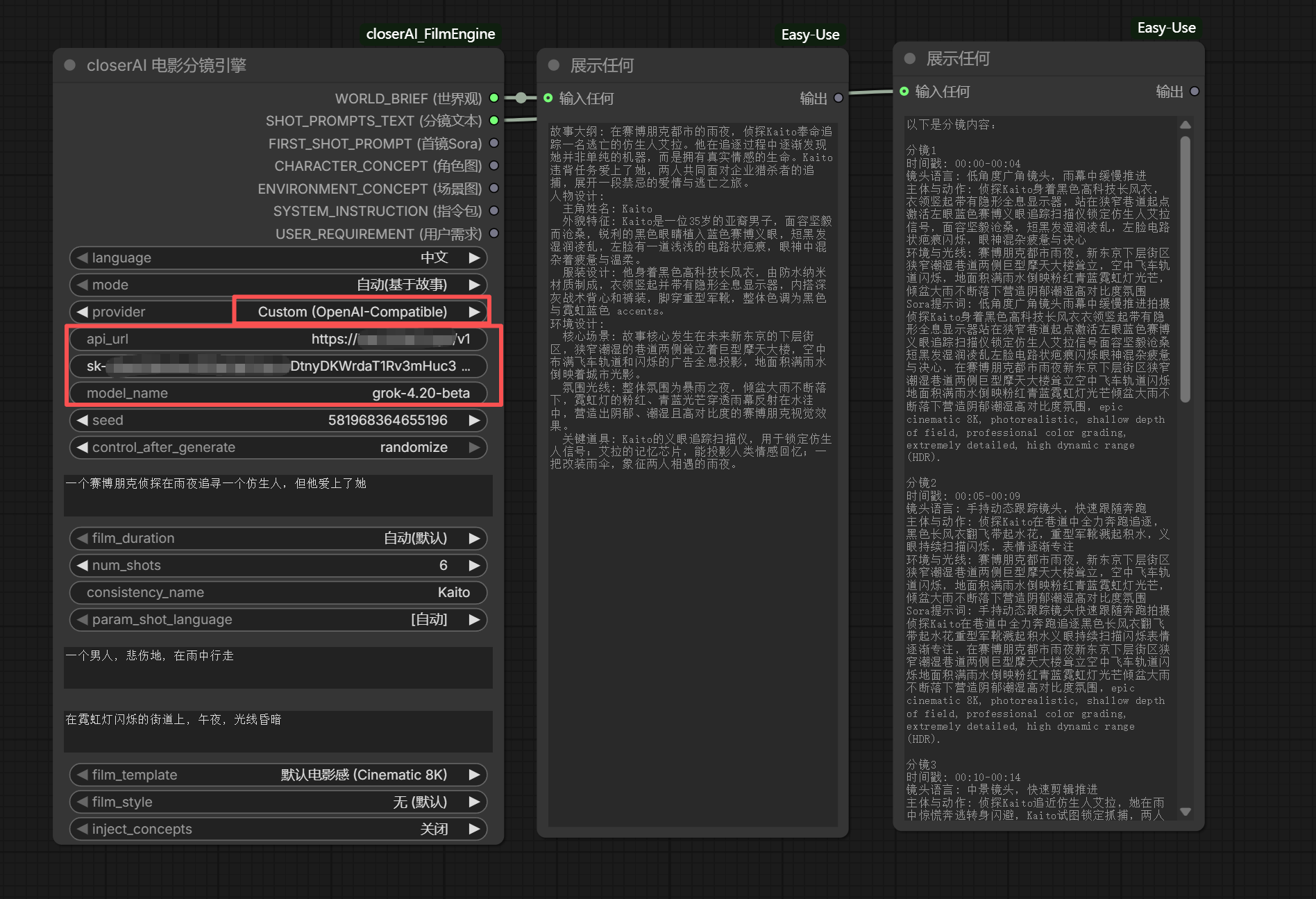
Task: Open the provider dropdown selection
Action: tap(352, 312)
